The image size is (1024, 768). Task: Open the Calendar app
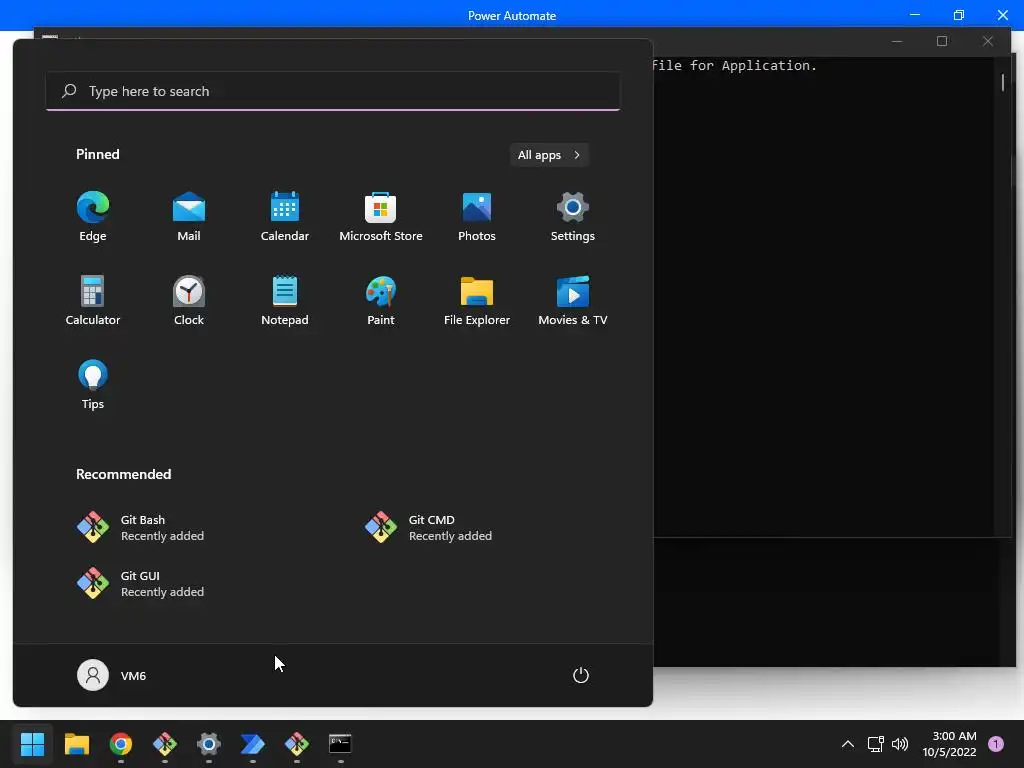pyautogui.click(x=285, y=217)
